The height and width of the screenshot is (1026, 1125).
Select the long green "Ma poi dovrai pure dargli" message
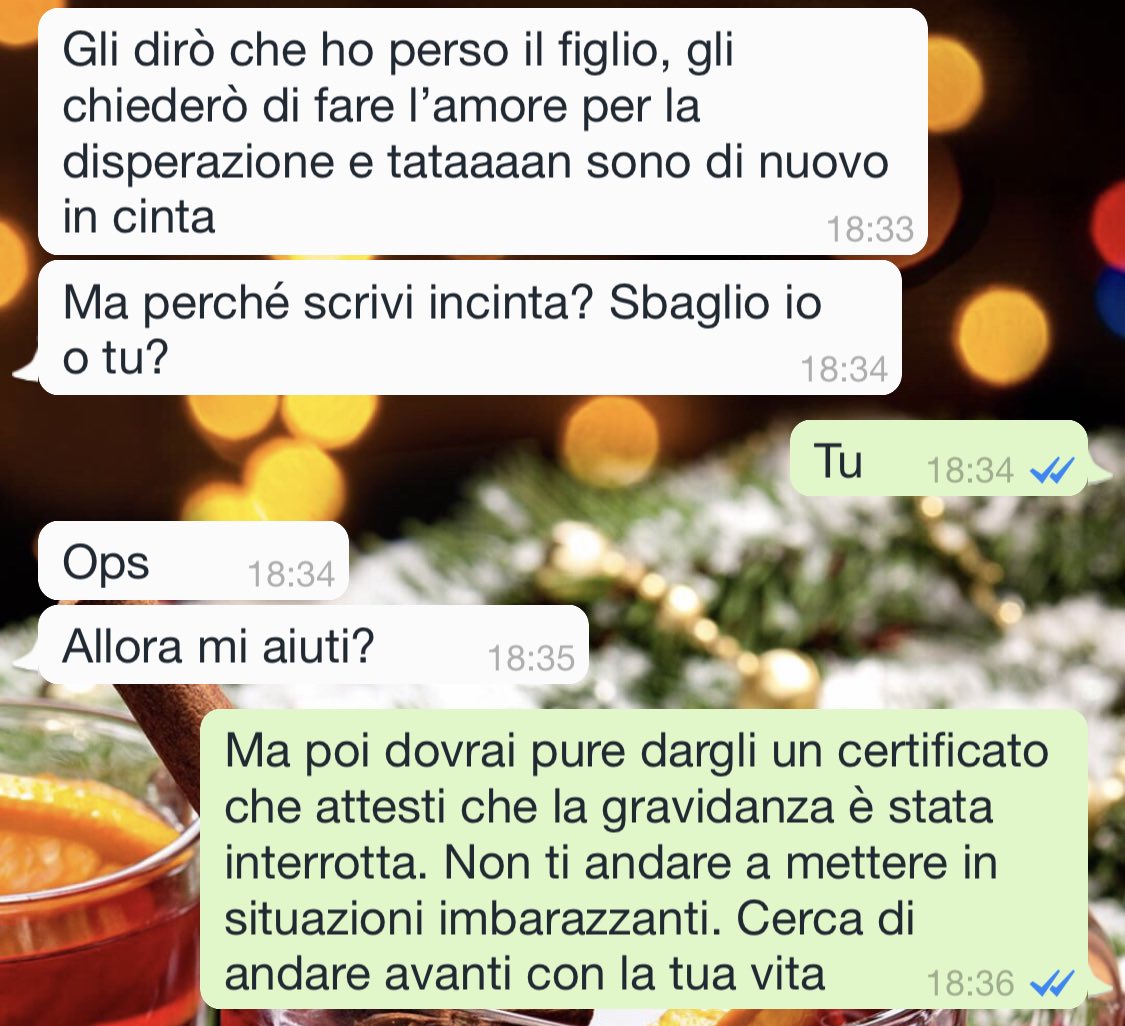tap(644, 860)
